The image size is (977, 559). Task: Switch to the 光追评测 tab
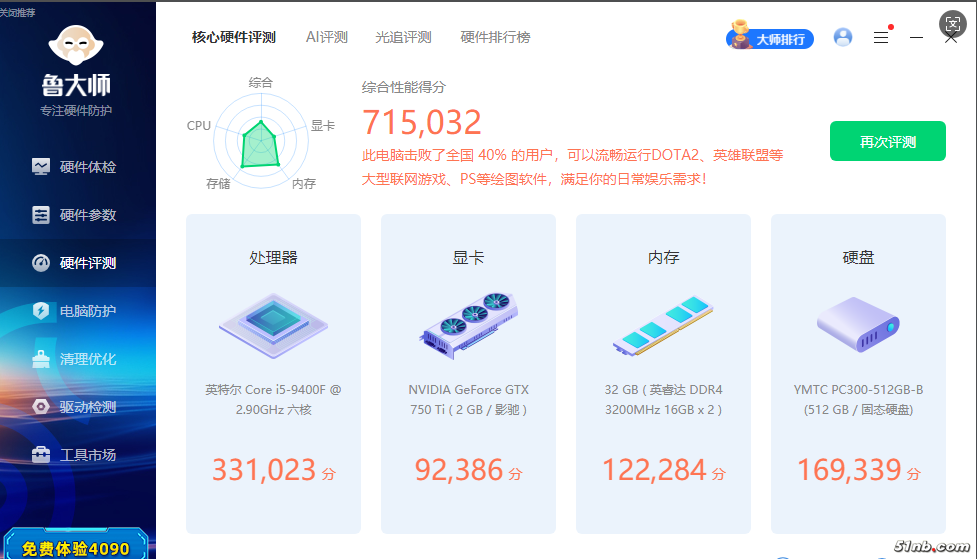(403, 37)
